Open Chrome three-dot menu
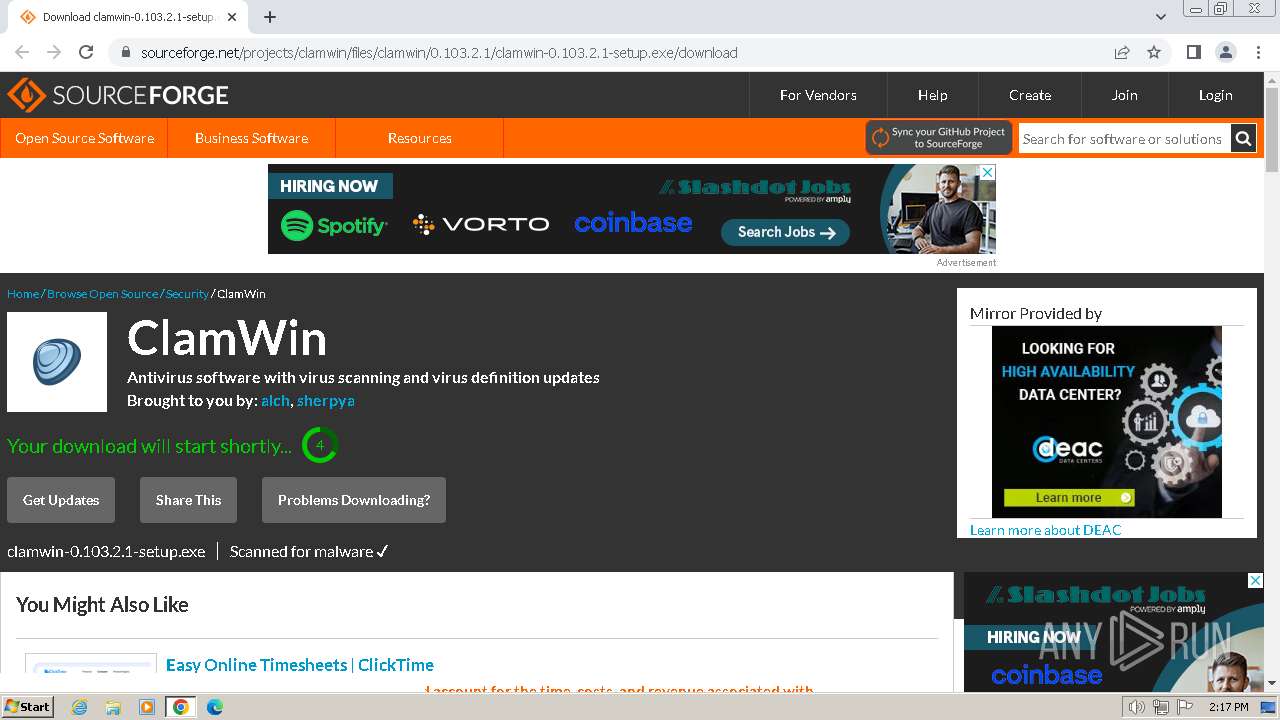 pyautogui.click(x=1258, y=53)
